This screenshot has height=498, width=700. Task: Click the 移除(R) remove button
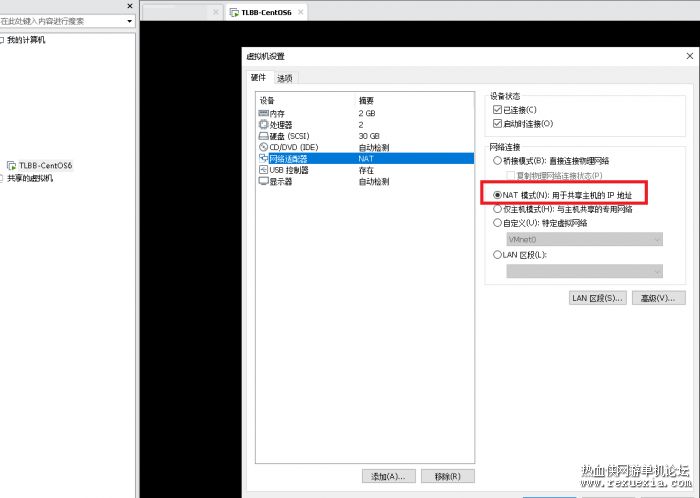(448, 476)
